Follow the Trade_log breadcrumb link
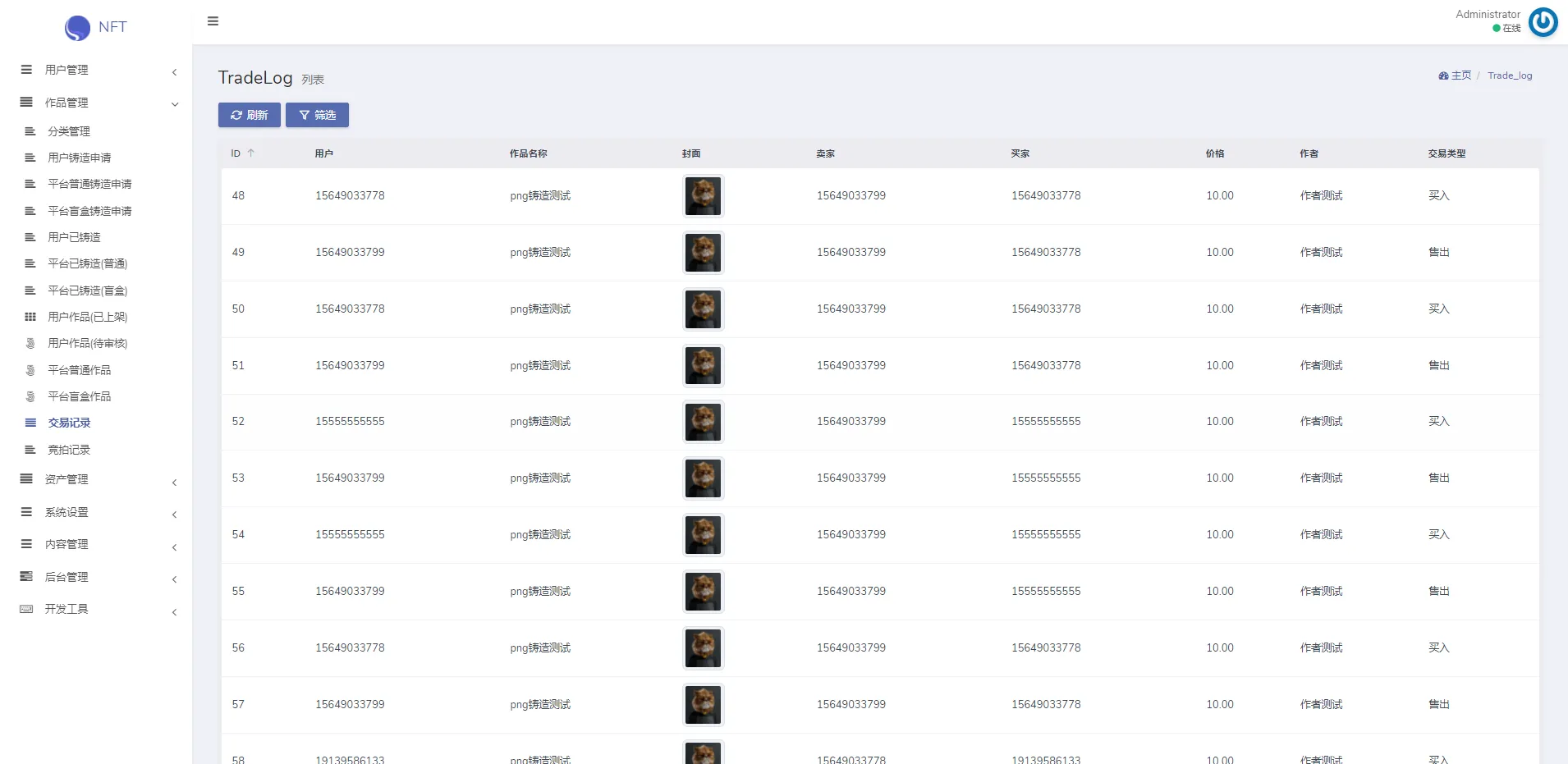 (x=1509, y=75)
